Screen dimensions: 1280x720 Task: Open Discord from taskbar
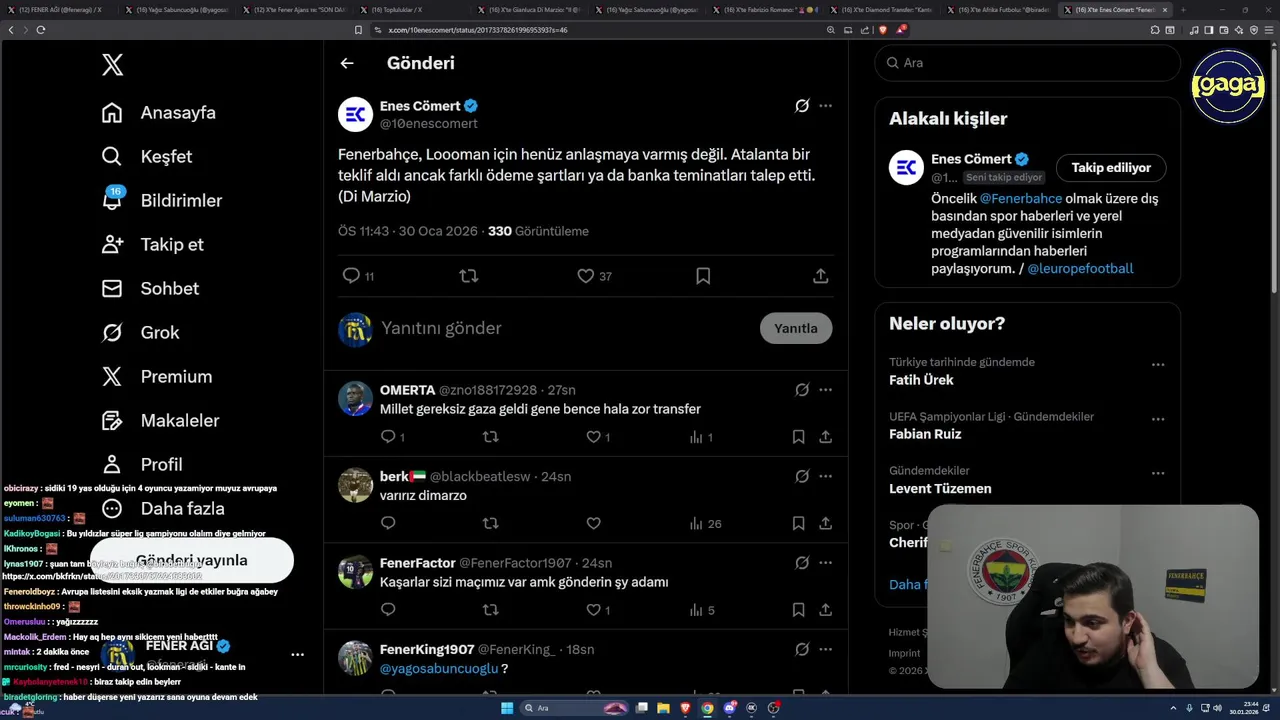point(730,708)
